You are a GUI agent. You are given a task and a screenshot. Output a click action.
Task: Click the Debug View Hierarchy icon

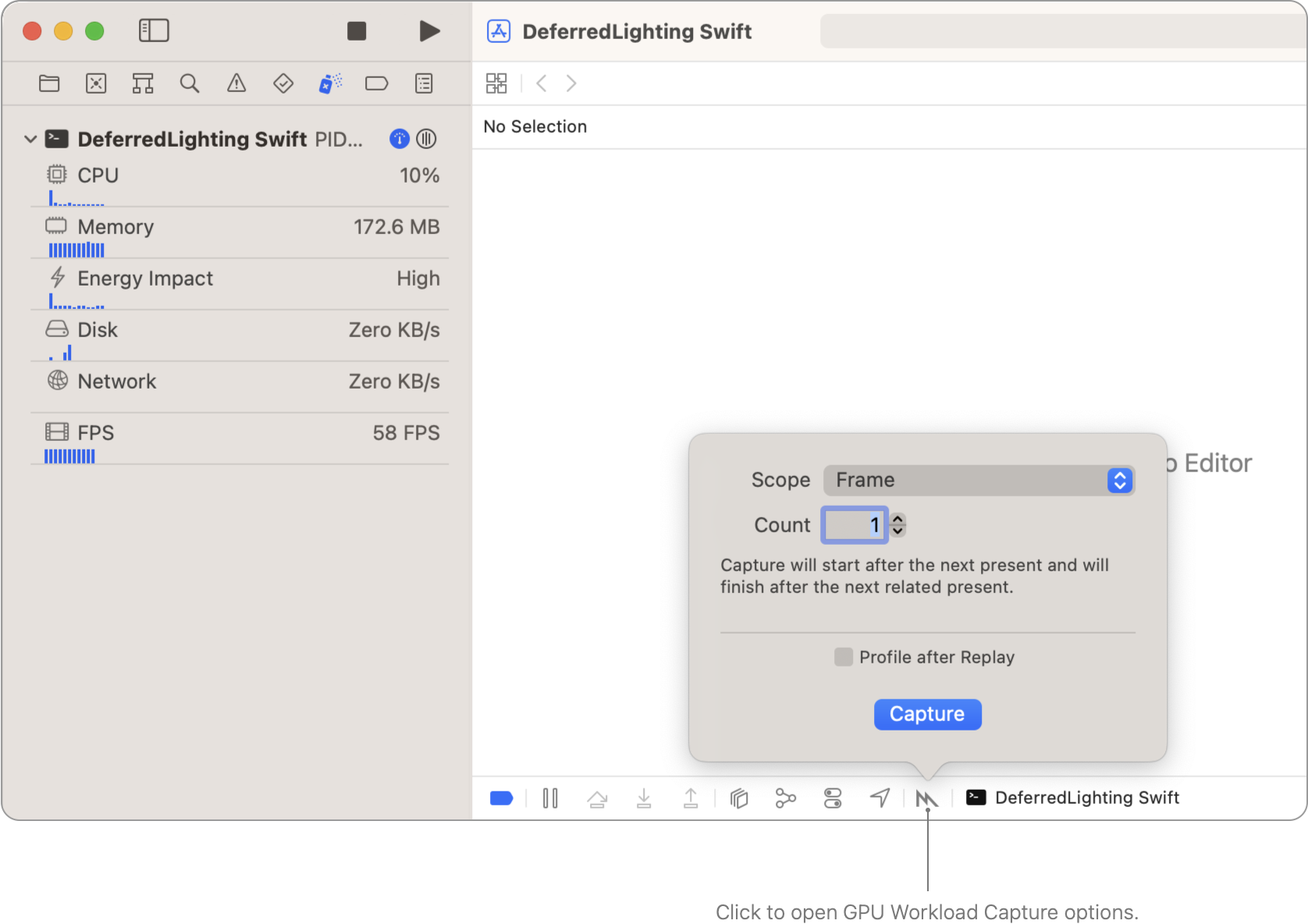[x=738, y=798]
